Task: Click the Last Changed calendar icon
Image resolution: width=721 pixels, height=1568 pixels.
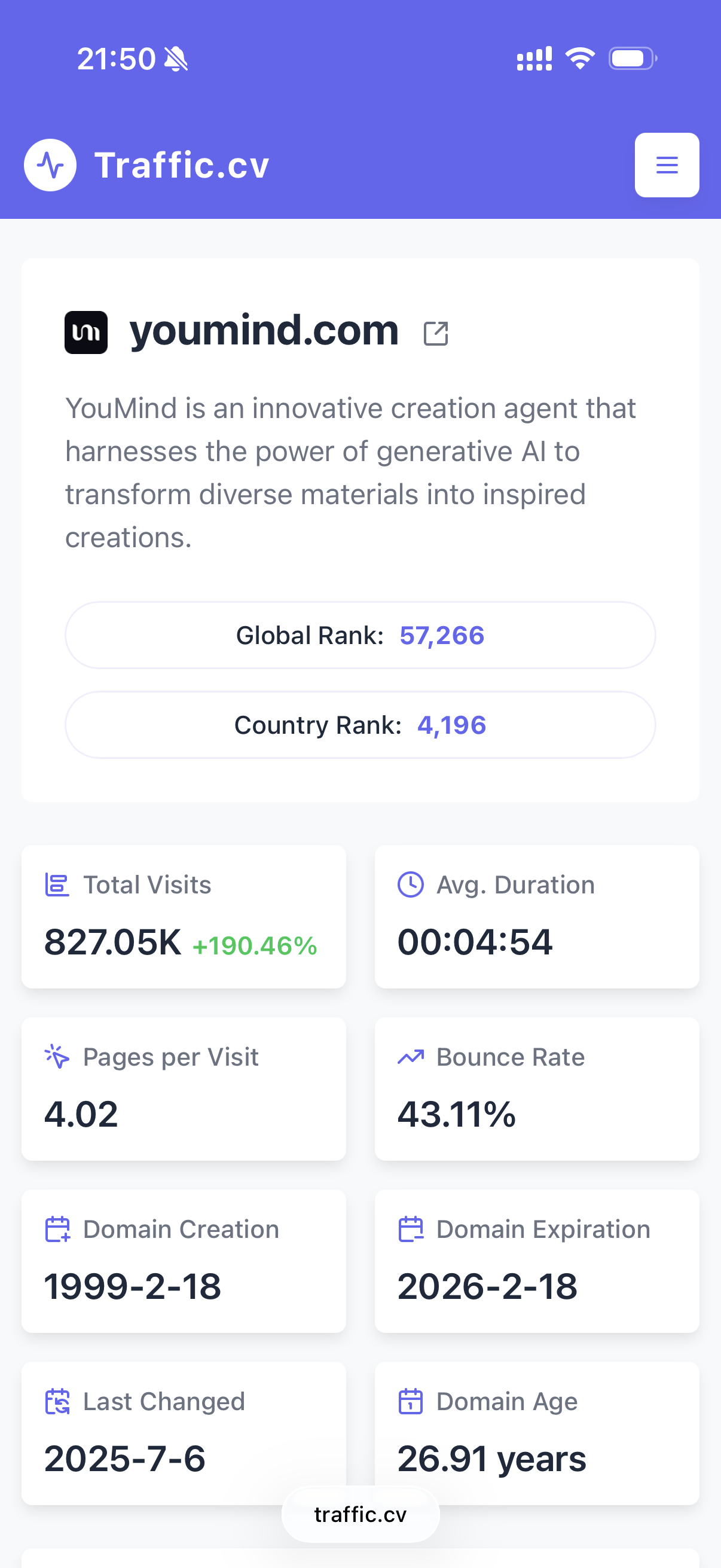Action: [x=57, y=1401]
